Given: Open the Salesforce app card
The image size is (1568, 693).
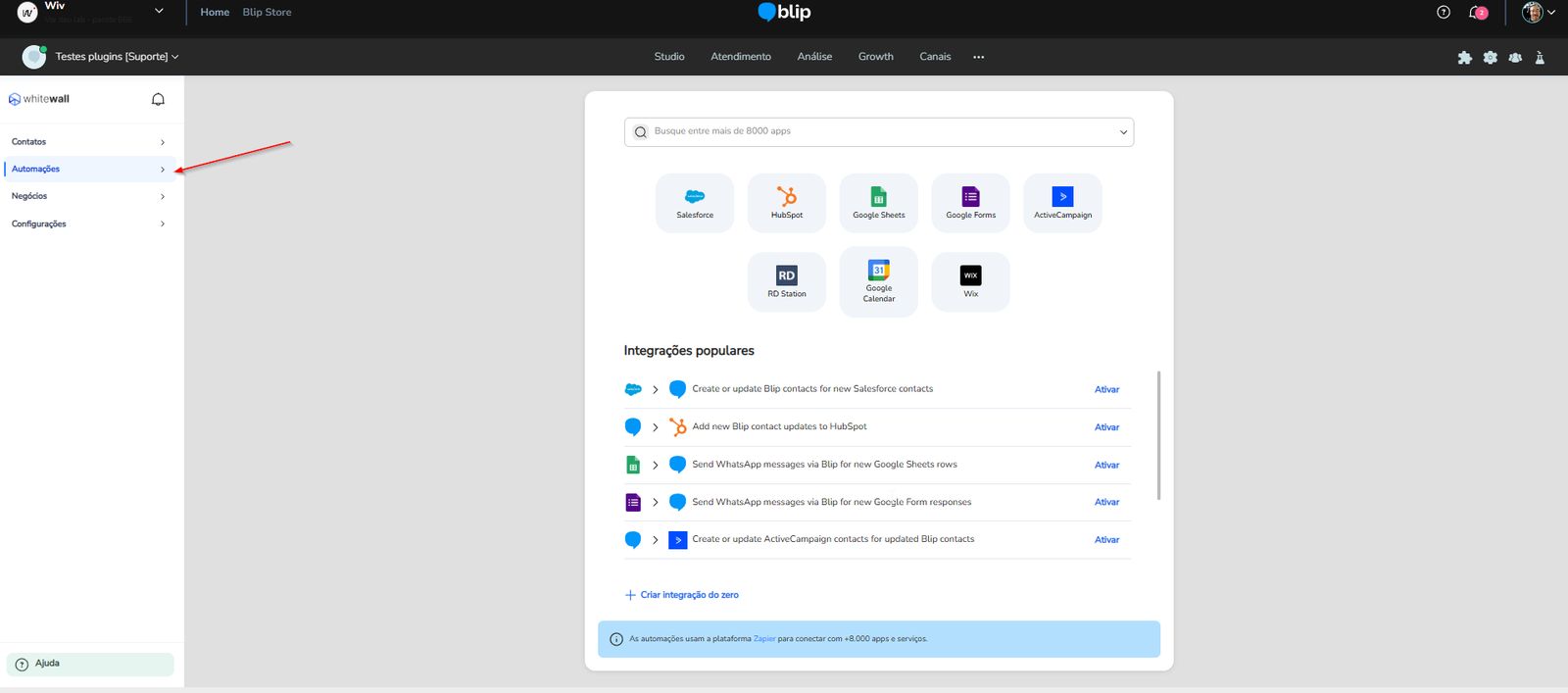Looking at the screenshot, I should [695, 203].
